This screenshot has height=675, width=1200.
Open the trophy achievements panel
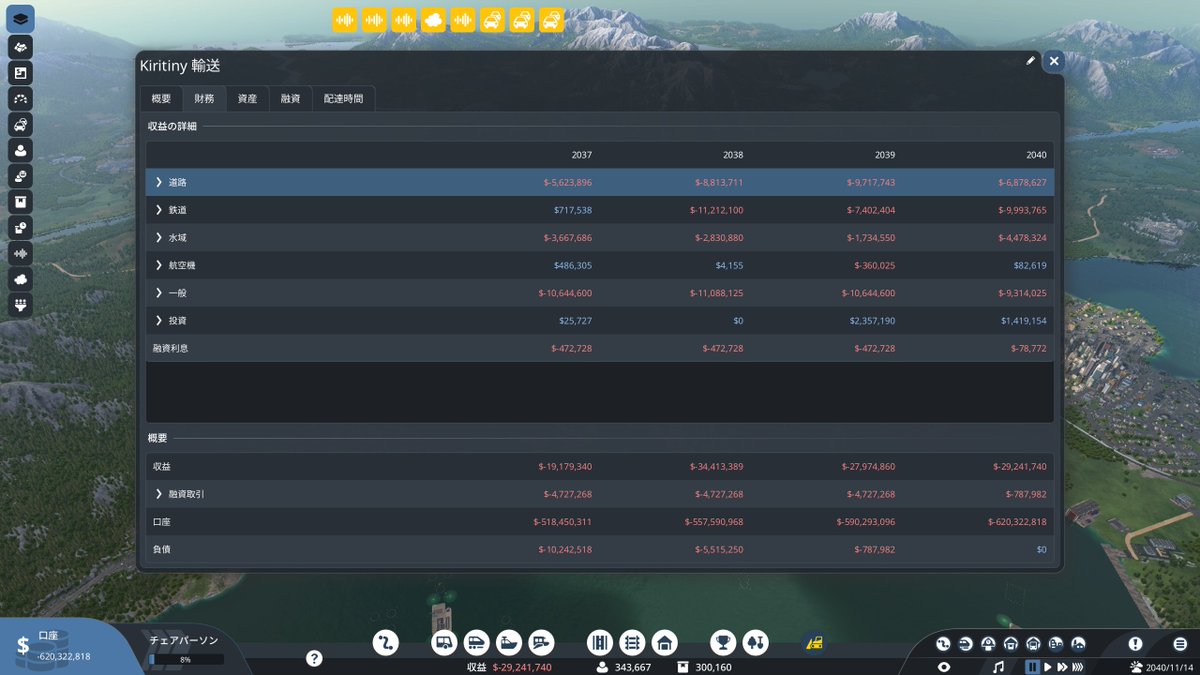723,642
